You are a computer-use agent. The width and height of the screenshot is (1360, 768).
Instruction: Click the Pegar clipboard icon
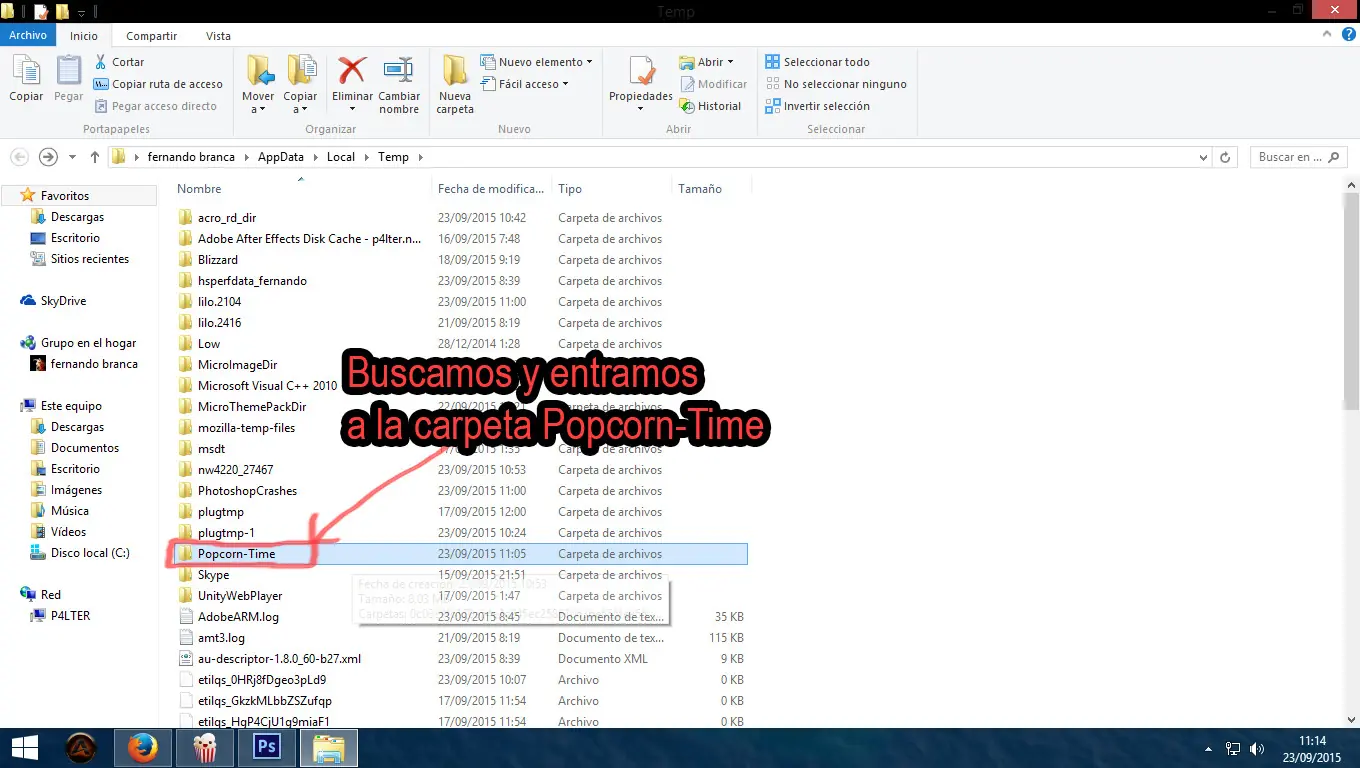(68, 79)
